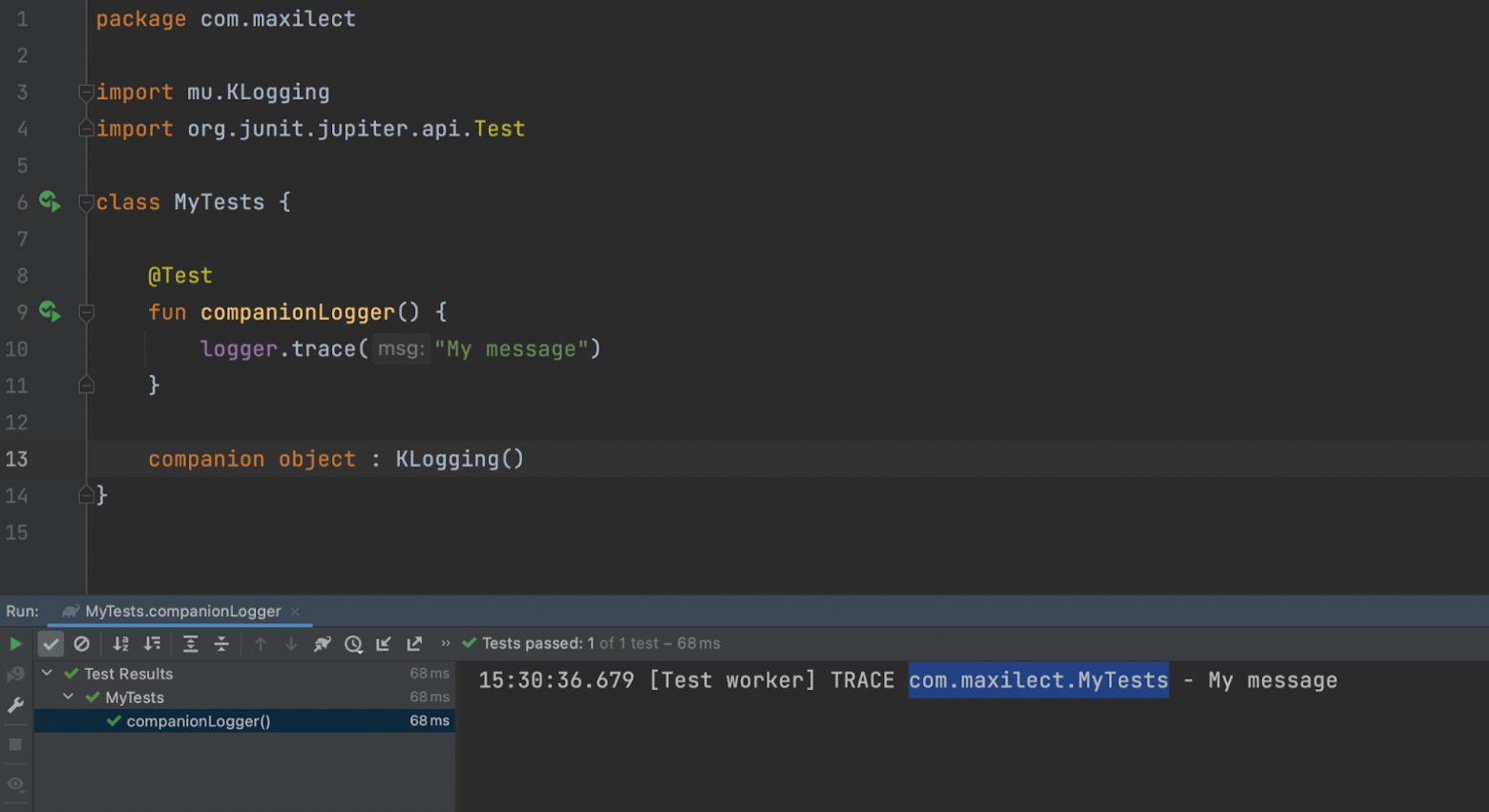1489x812 pixels.
Task: Click the fold end marker at line 14
Action: click(x=86, y=495)
